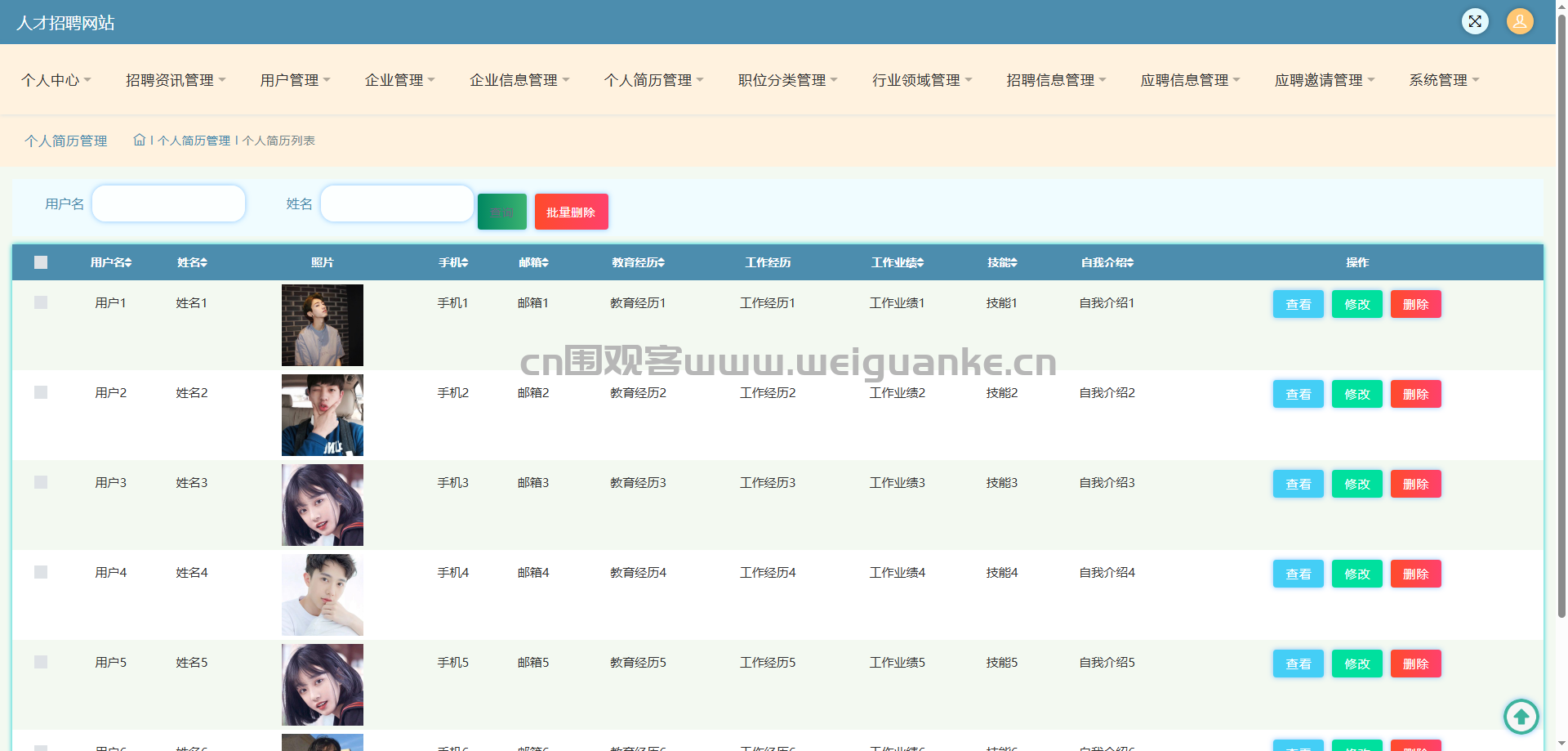Sort by 姓名 column arrows

pyautogui.click(x=204, y=262)
